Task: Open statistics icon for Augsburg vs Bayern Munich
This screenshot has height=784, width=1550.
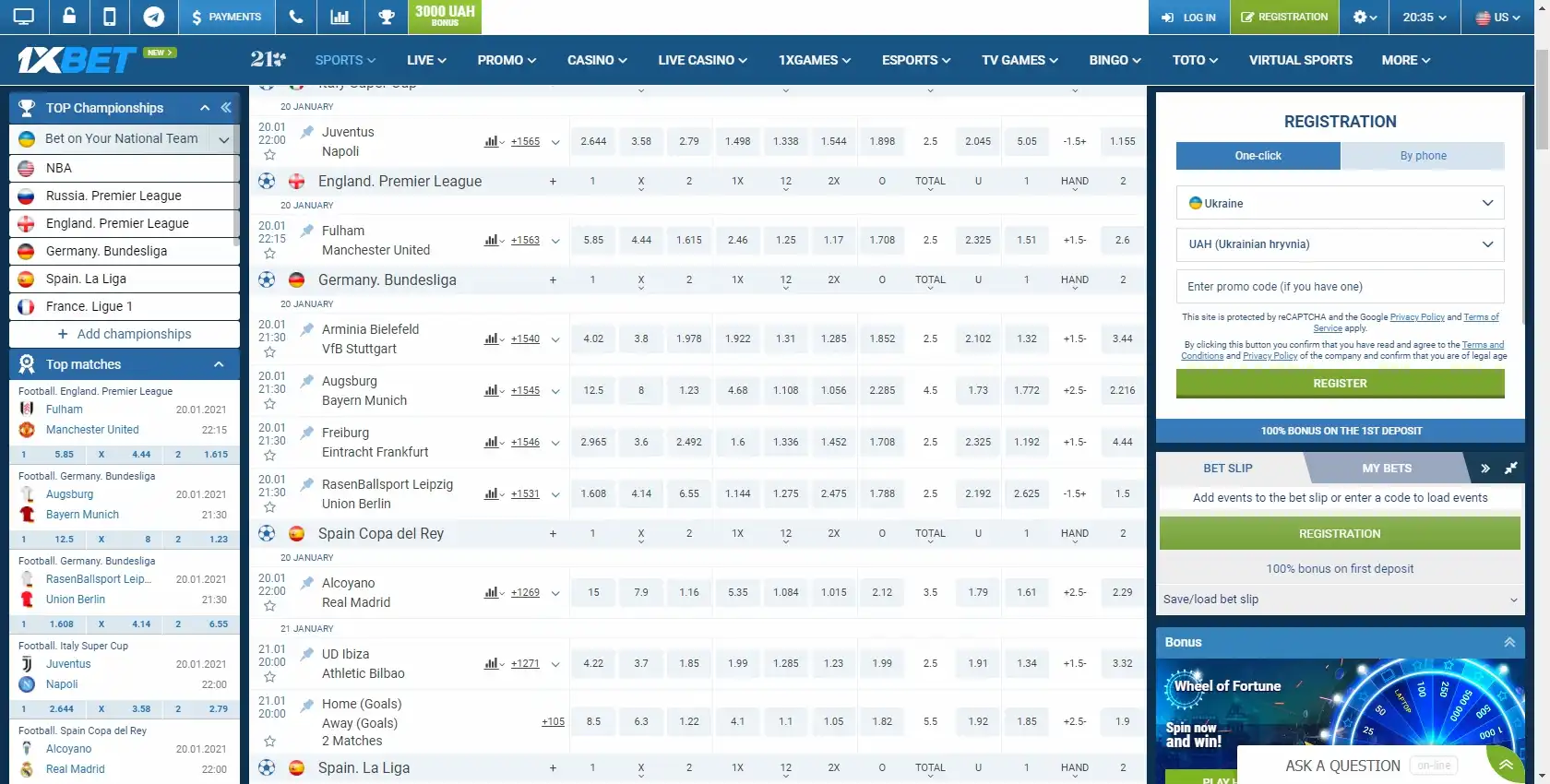Action: click(x=492, y=390)
